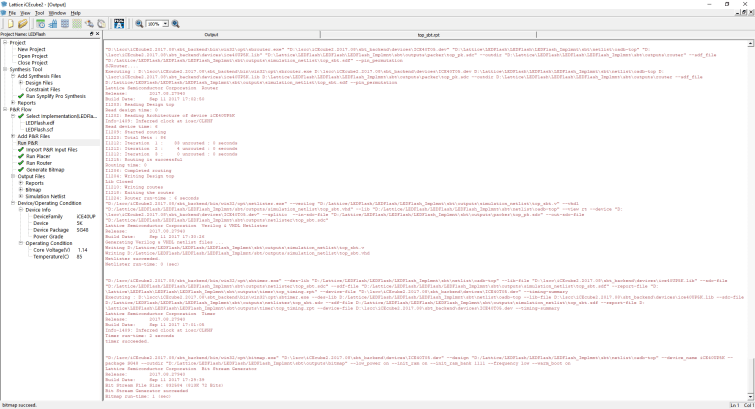The image size is (755, 409).
Task: Collapse the P&R Flow tree section
Action: pyautogui.click(x=5, y=109)
